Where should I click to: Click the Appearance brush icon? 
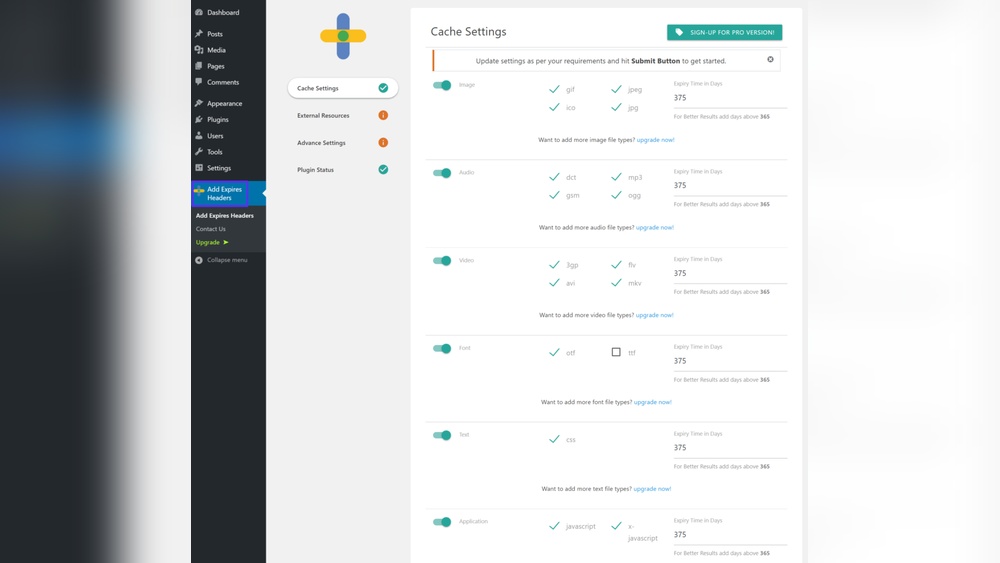point(199,103)
